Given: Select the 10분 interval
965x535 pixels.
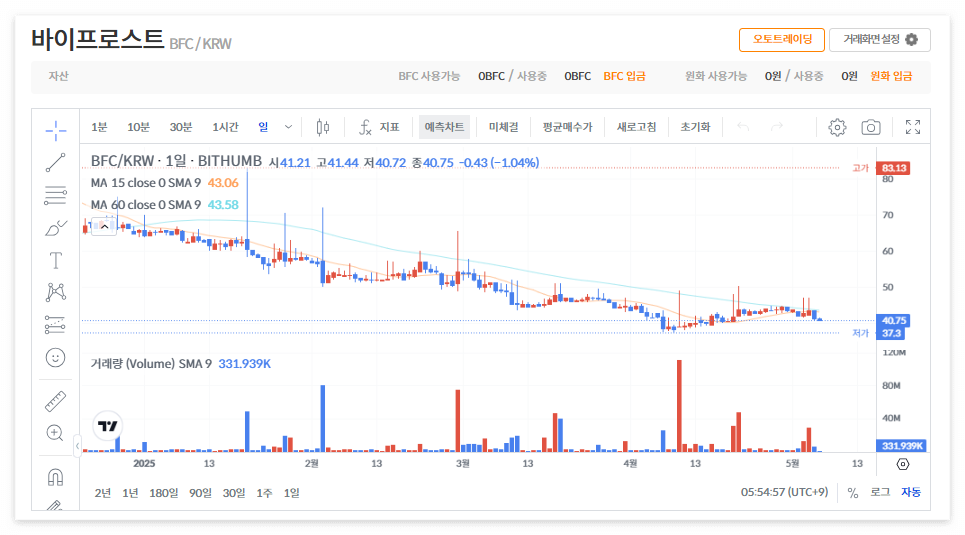Looking at the screenshot, I should 138,127.
